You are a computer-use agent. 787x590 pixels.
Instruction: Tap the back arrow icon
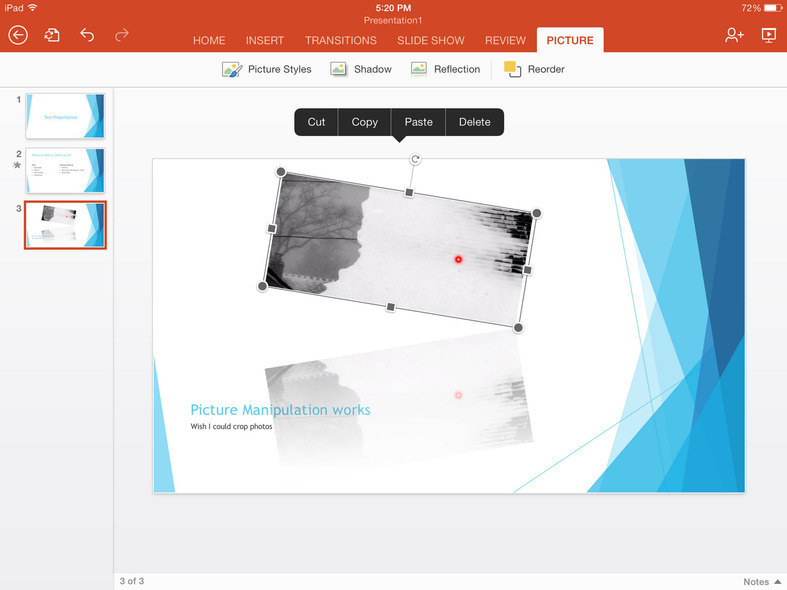coord(18,35)
